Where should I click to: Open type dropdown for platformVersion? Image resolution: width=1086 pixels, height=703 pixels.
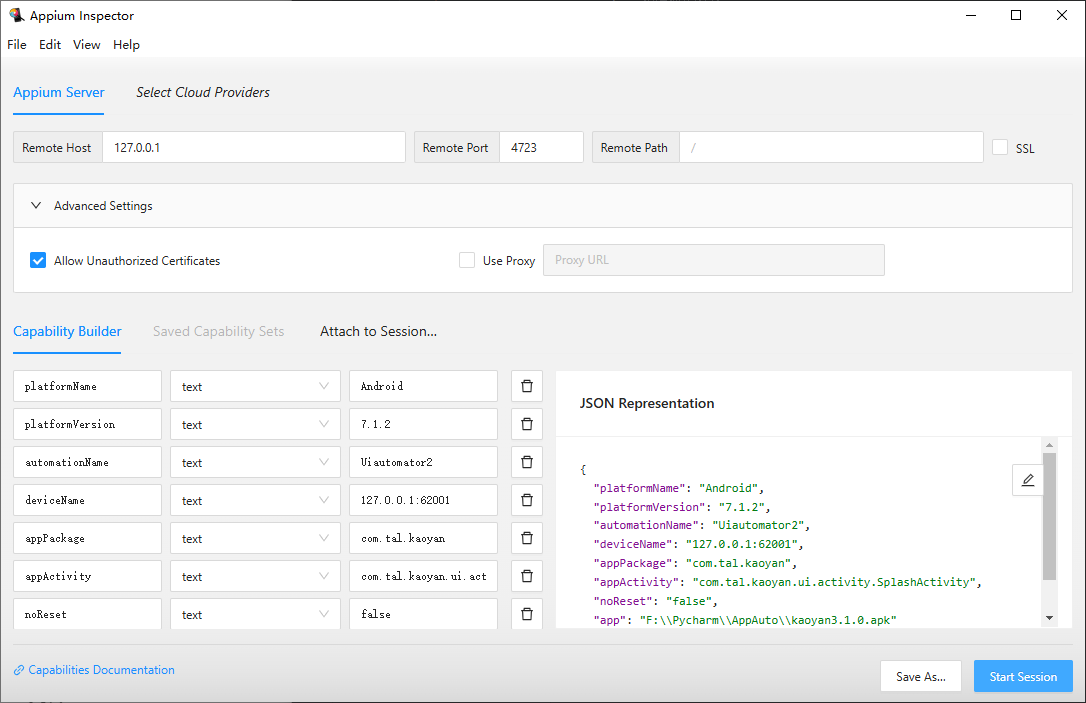coord(256,424)
